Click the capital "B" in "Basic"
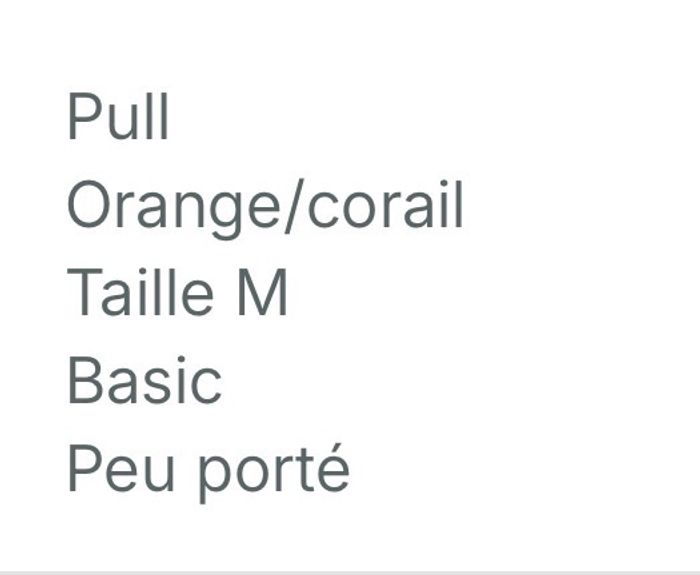The image size is (700, 575). coord(84,381)
